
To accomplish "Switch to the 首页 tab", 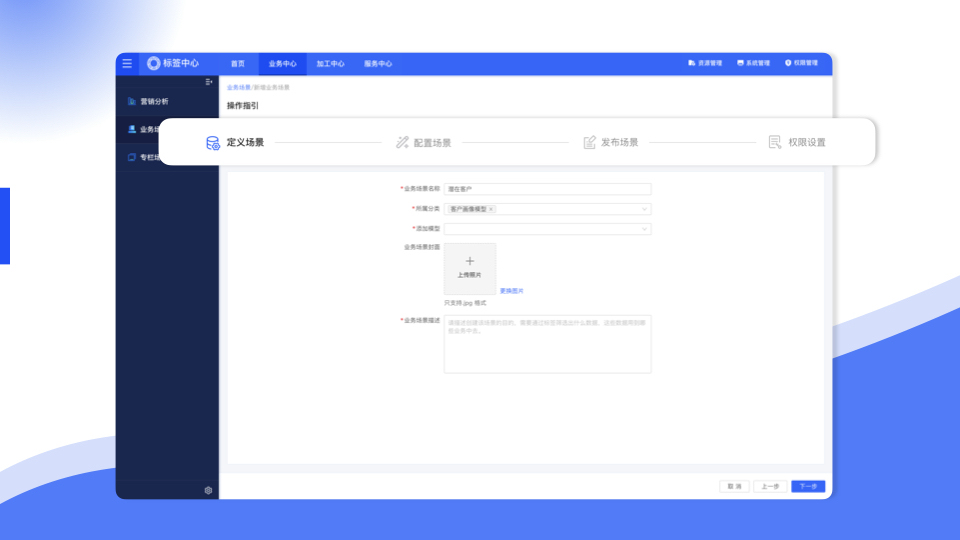I will [x=238, y=64].
